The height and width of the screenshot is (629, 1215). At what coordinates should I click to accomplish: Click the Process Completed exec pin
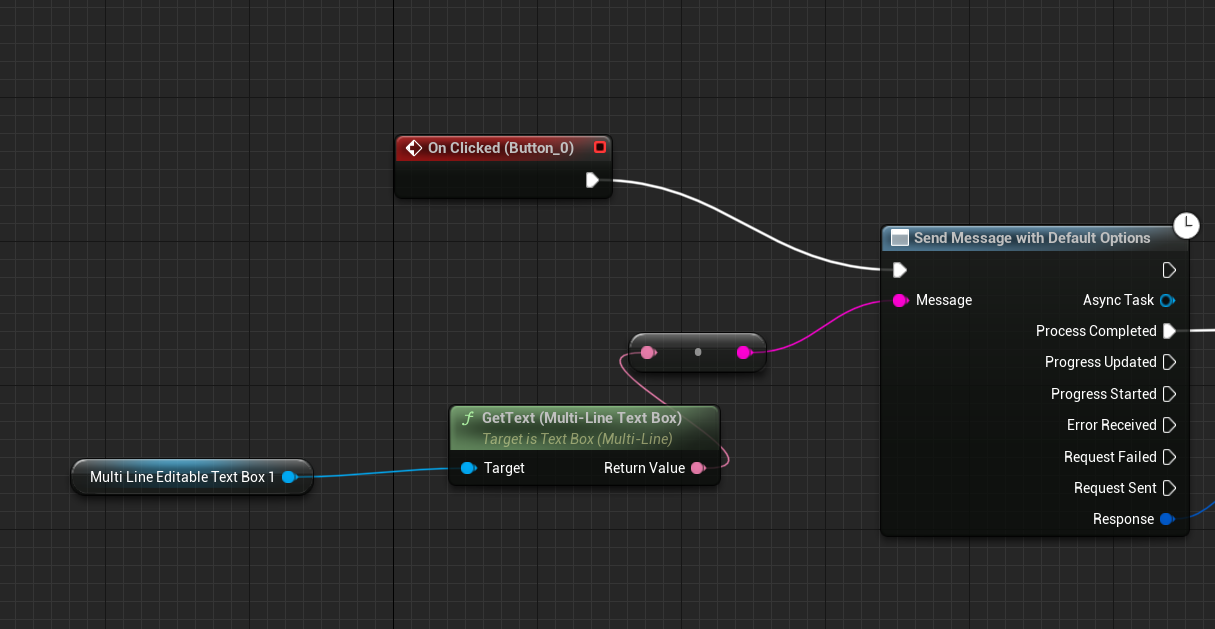point(1168,331)
